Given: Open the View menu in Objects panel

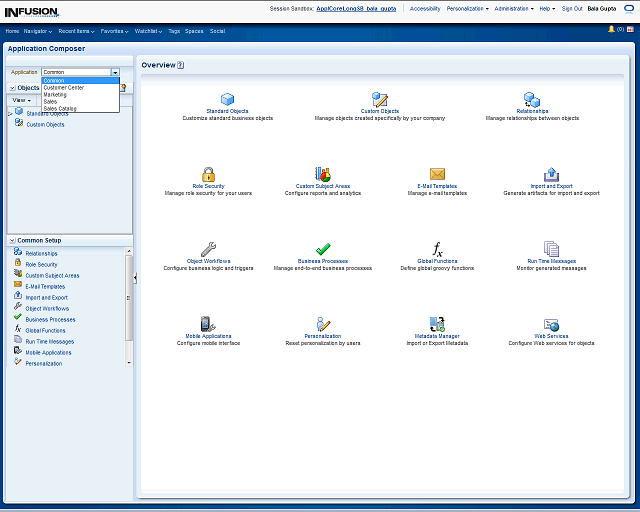Looking at the screenshot, I should click(21, 100).
